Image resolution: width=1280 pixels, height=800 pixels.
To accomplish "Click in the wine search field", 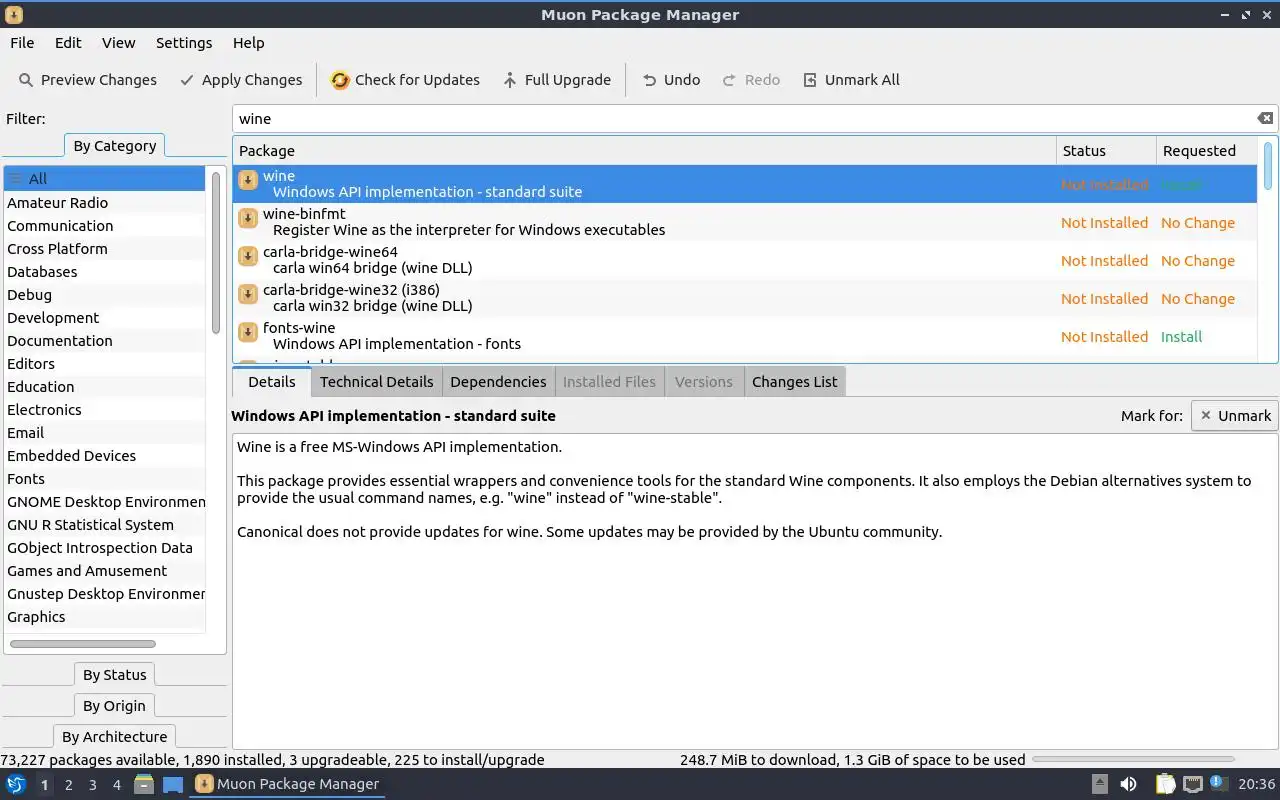I will (745, 119).
